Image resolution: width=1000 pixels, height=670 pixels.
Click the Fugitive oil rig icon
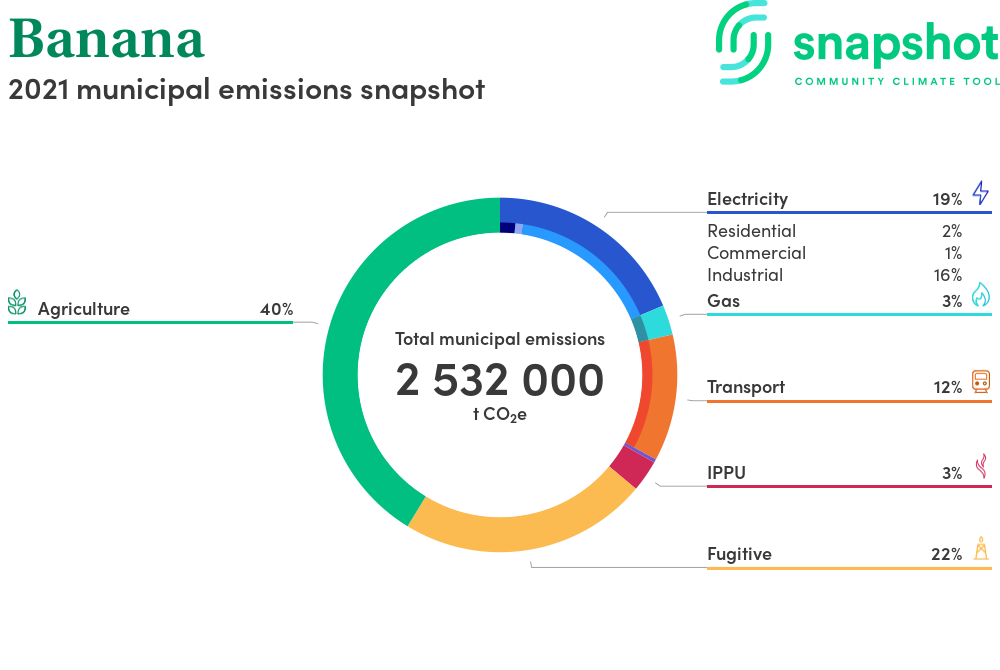tap(982, 548)
